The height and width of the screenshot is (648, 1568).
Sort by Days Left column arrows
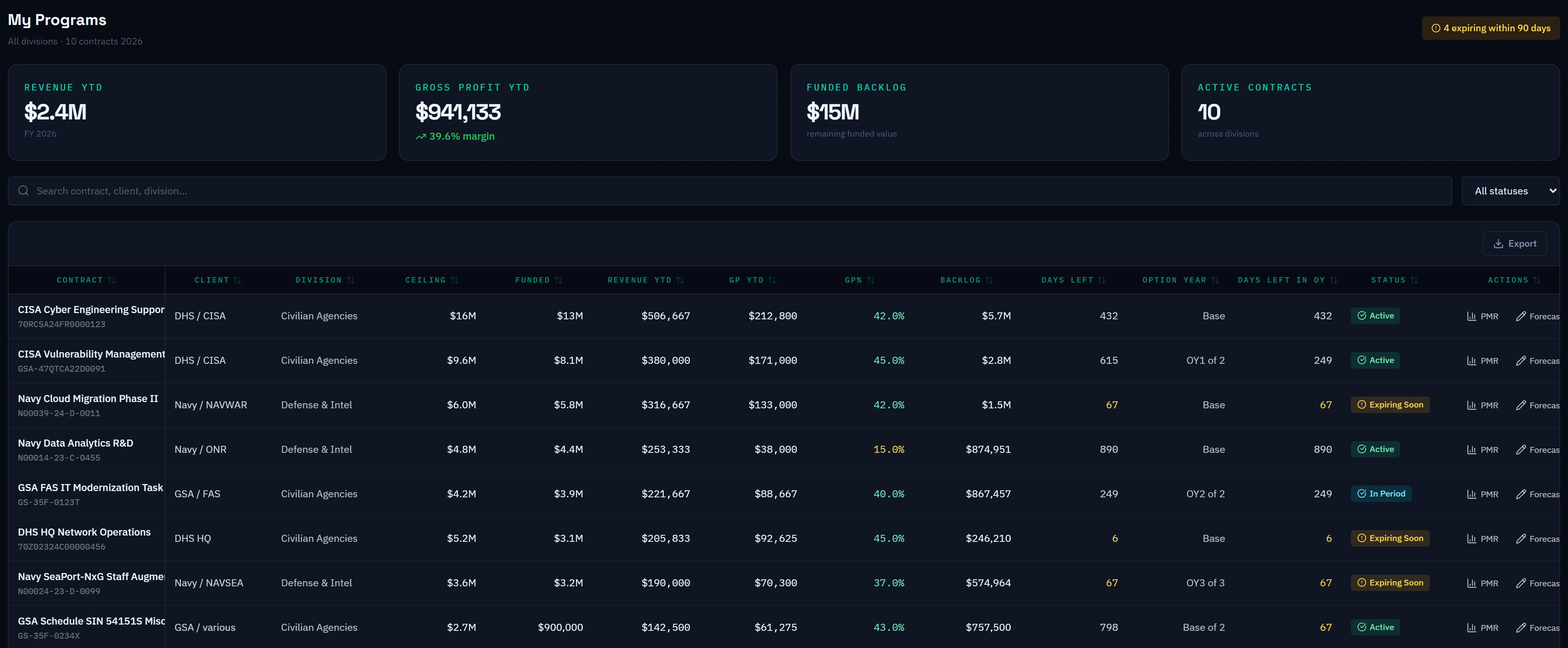click(x=1101, y=280)
